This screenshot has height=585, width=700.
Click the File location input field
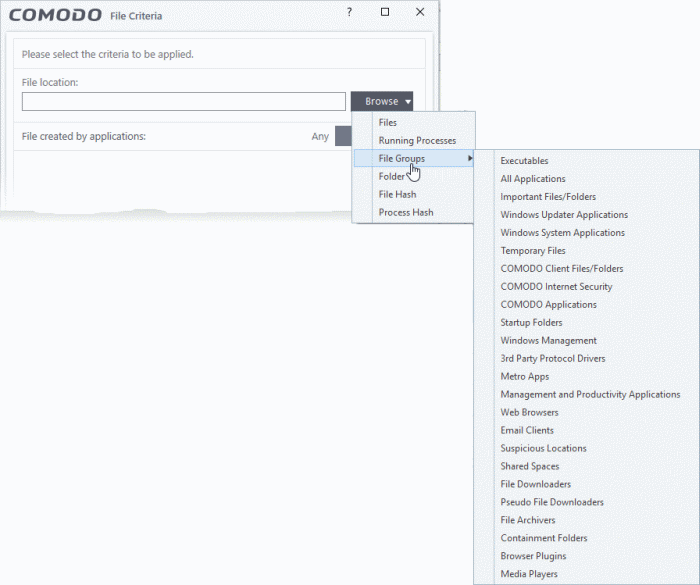[x=183, y=101]
